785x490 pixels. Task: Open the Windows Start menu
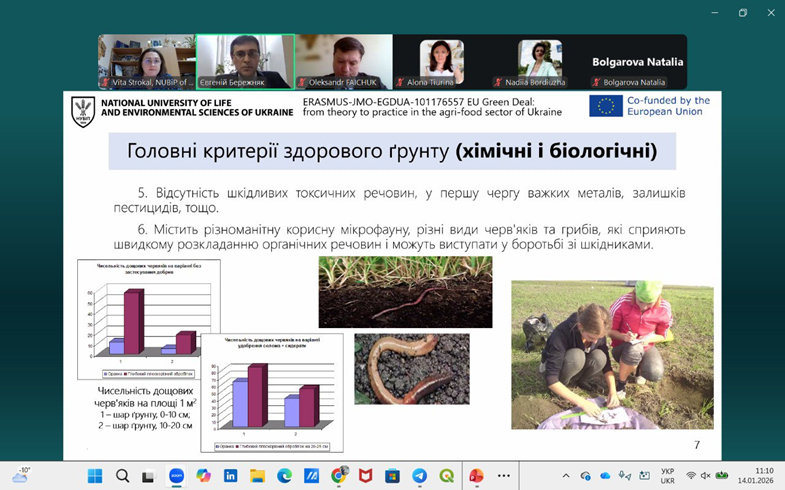[x=95, y=475]
